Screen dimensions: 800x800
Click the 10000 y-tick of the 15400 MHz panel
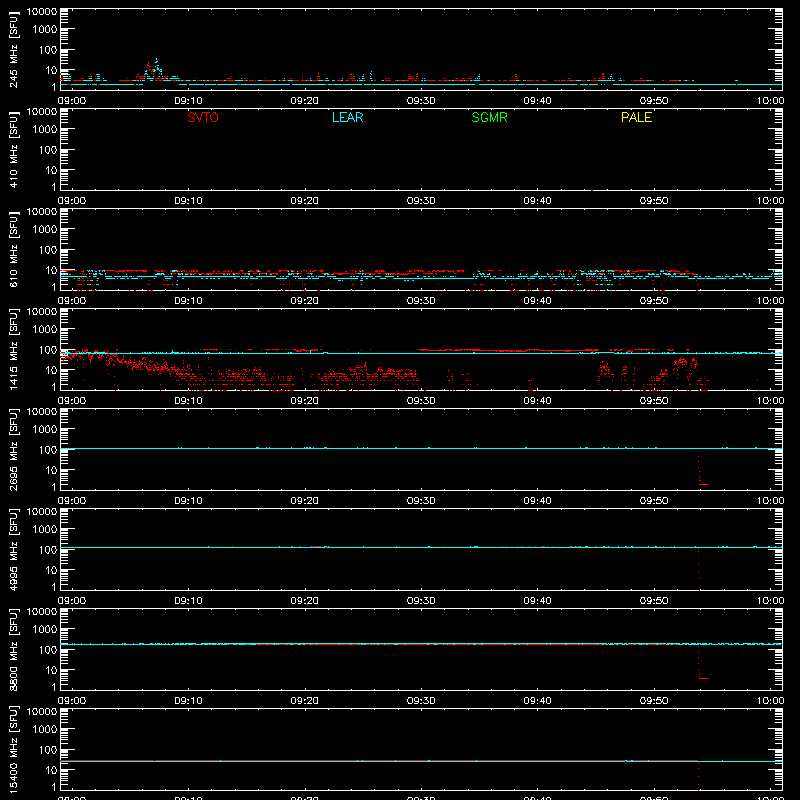tap(42, 712)
